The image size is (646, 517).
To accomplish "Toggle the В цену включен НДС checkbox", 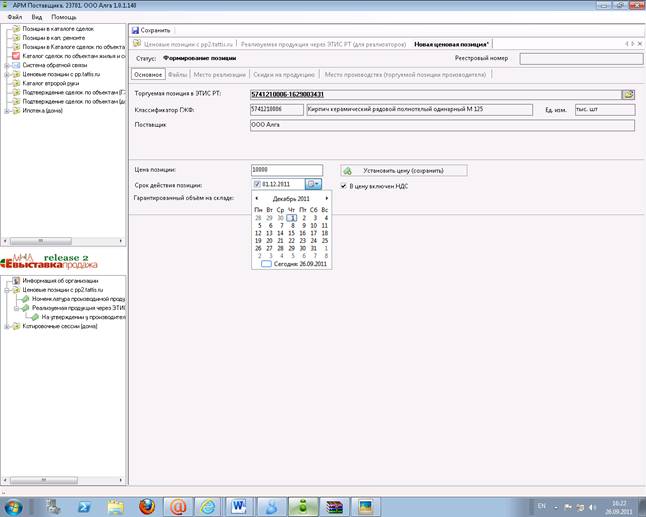I will tap(343, 186).
